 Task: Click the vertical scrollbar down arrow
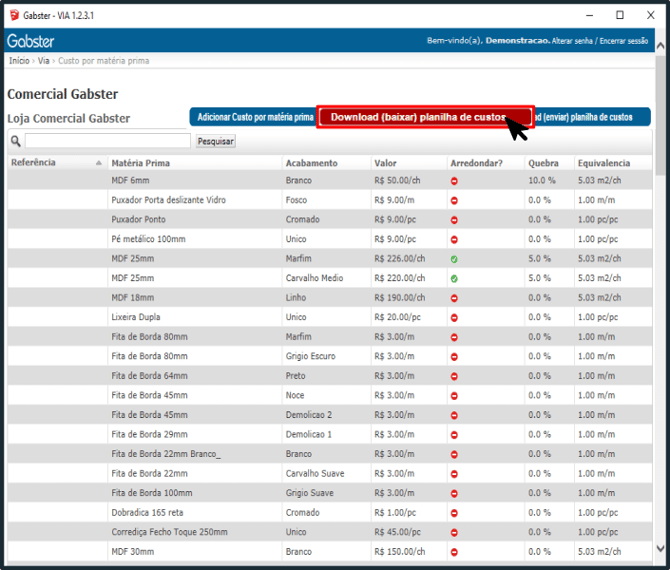(660, 548)
